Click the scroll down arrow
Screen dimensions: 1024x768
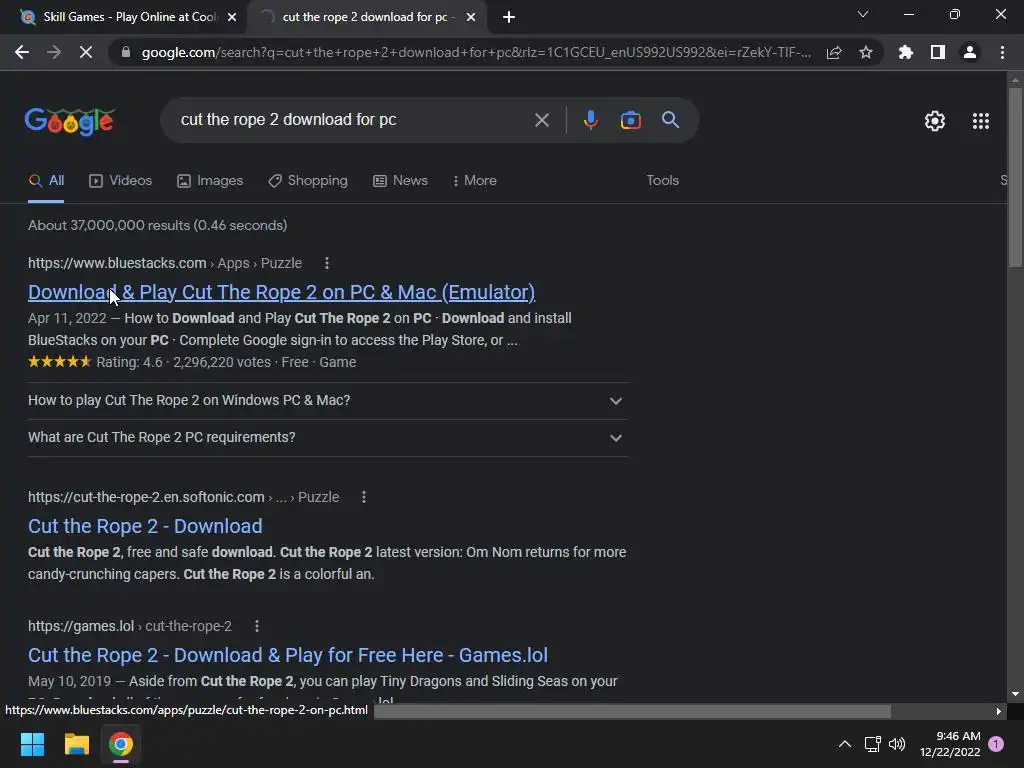(x=1015, y=694)
